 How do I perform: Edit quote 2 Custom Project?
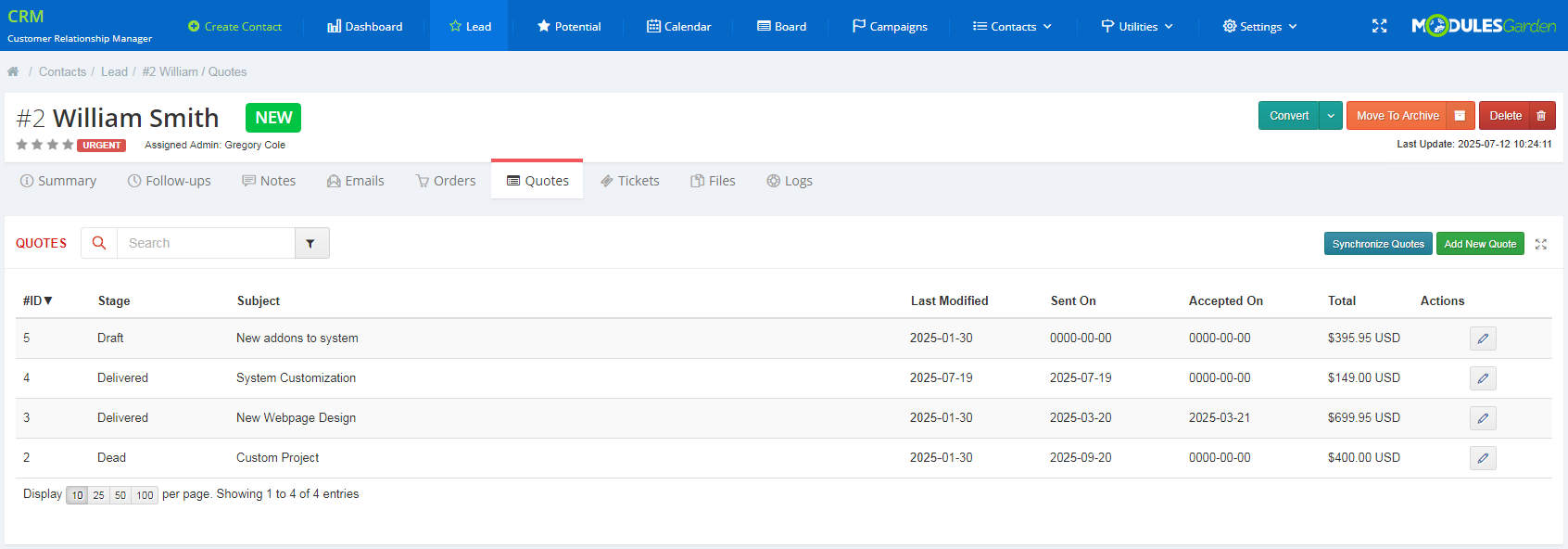(1483, 458)
